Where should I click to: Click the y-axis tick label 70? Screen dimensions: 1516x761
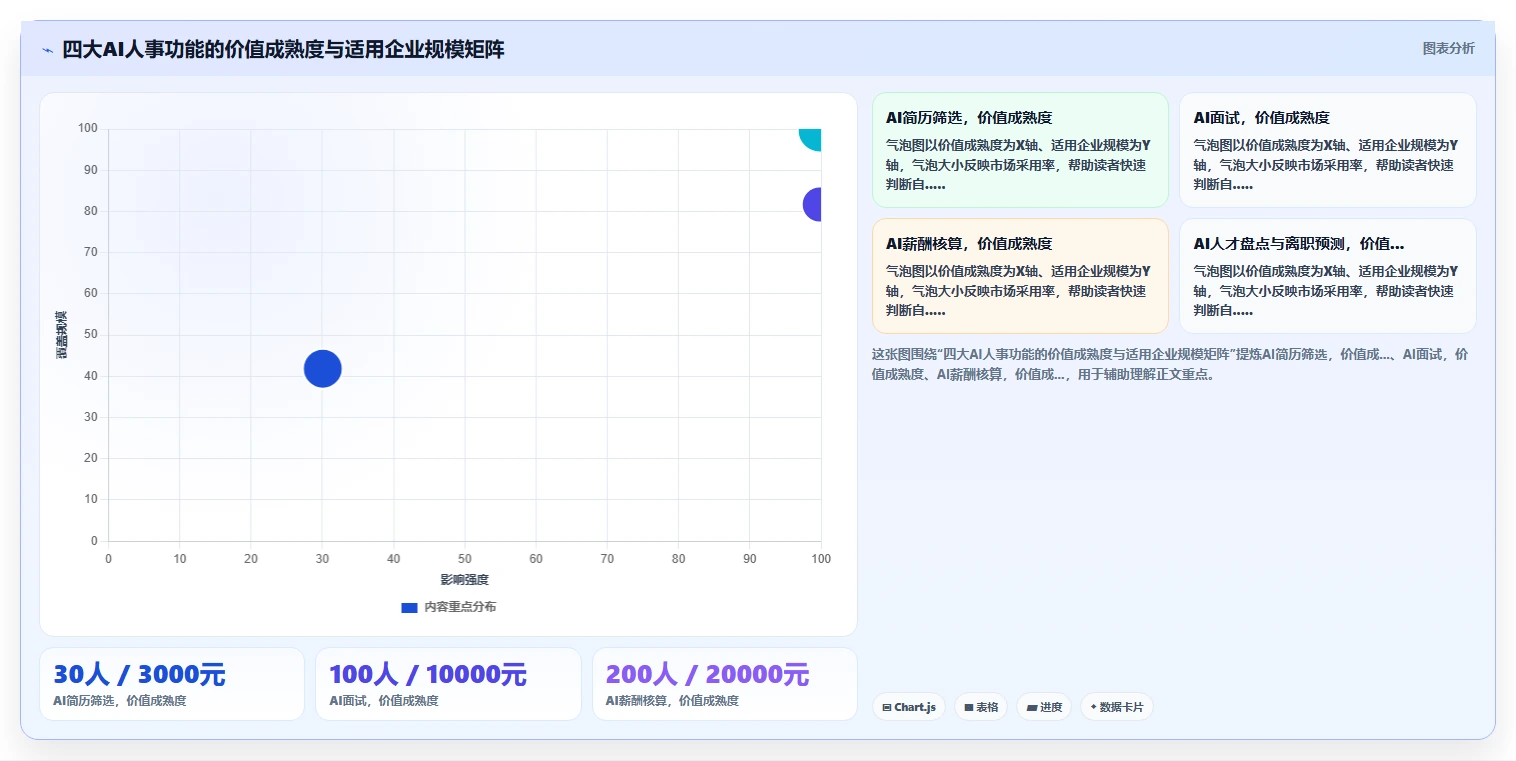pos(91,252)
